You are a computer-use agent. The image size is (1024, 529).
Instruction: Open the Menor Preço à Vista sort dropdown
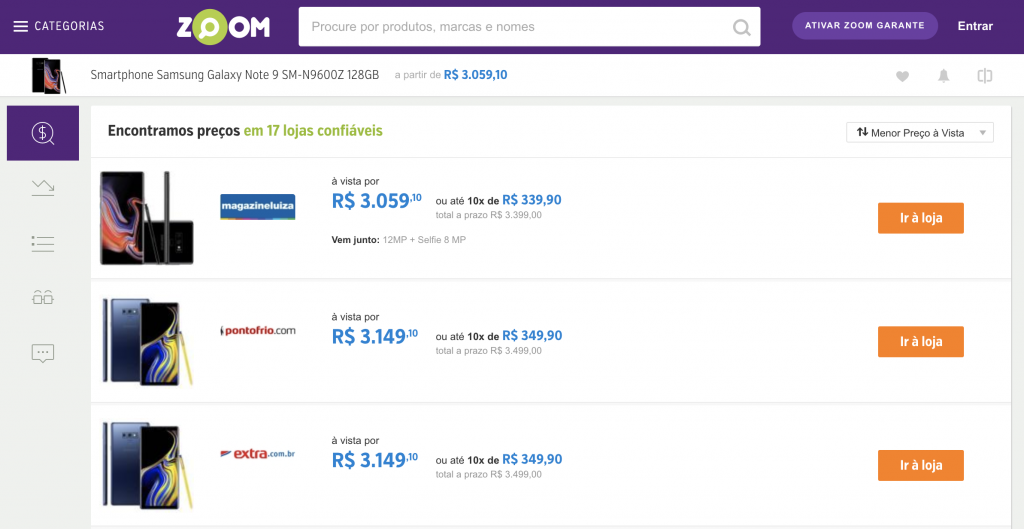pyautogui.click(x=920, y=133)
